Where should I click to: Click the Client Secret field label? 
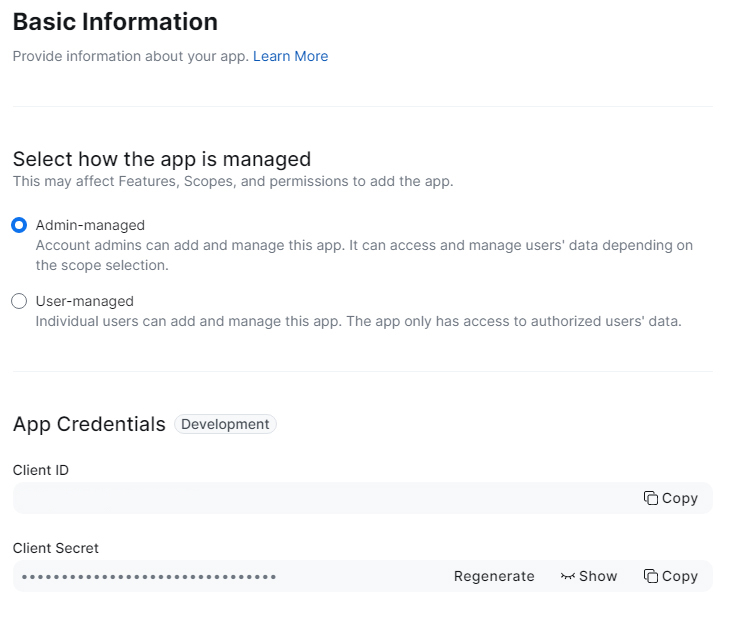coord(56,548)
